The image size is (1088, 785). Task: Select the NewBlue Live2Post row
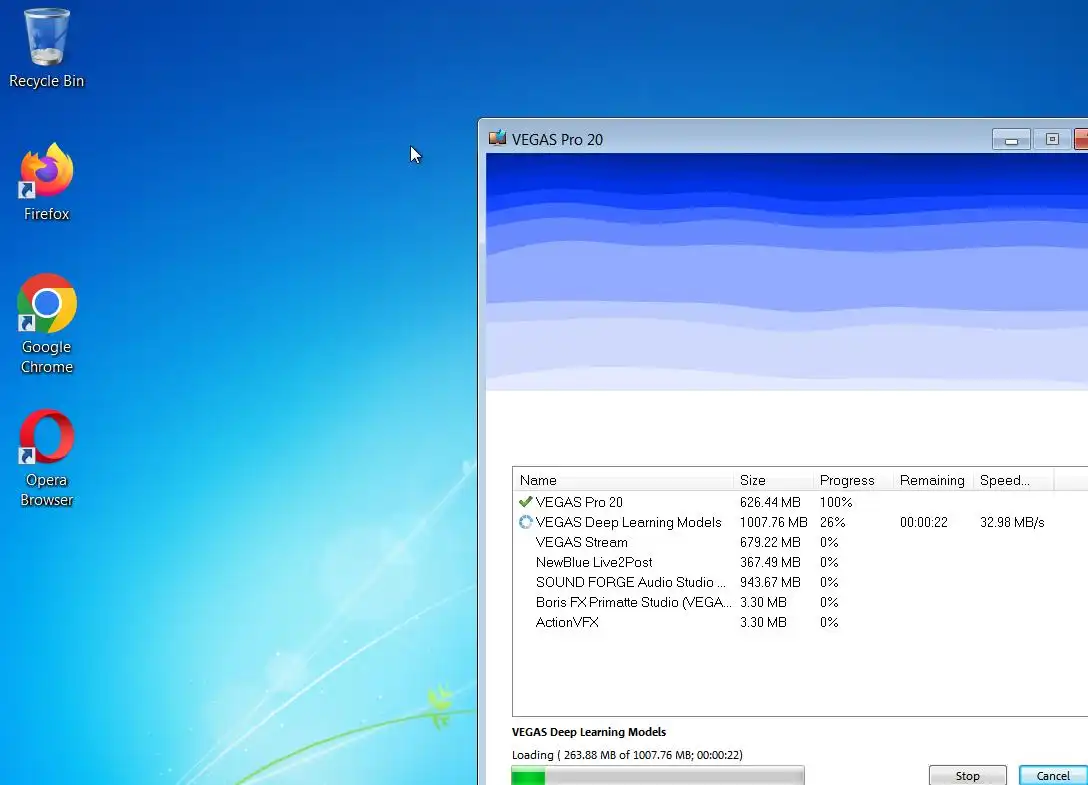[800, 562]
